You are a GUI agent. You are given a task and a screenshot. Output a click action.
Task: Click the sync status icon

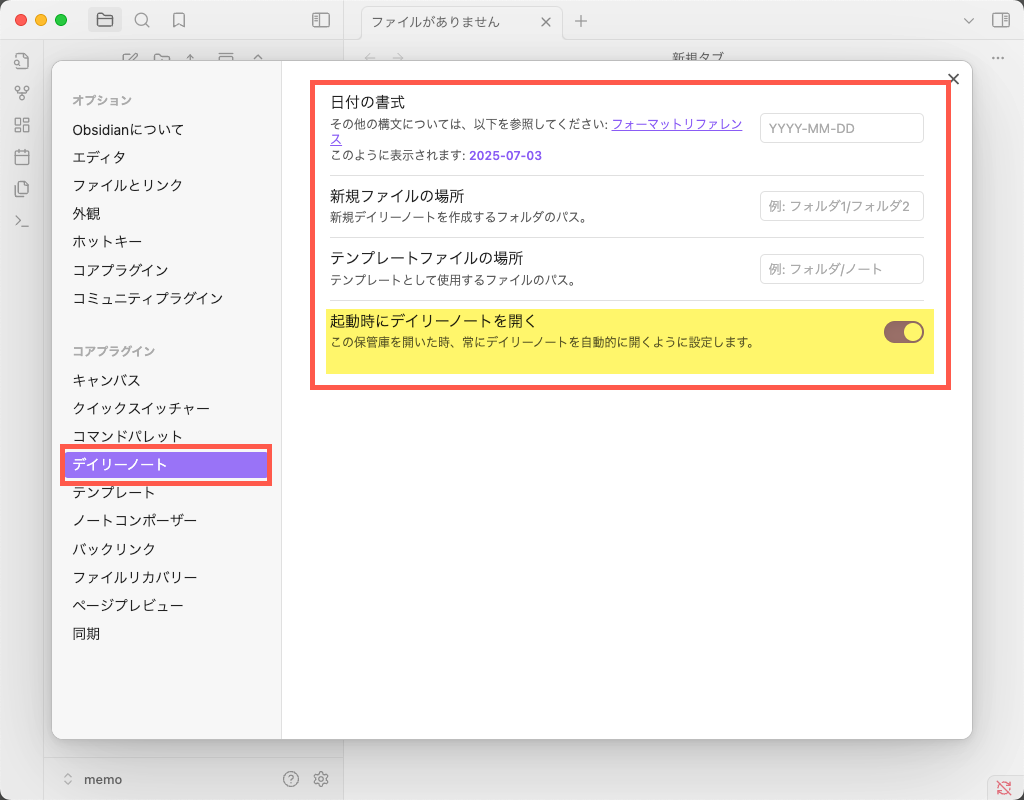1004,788
